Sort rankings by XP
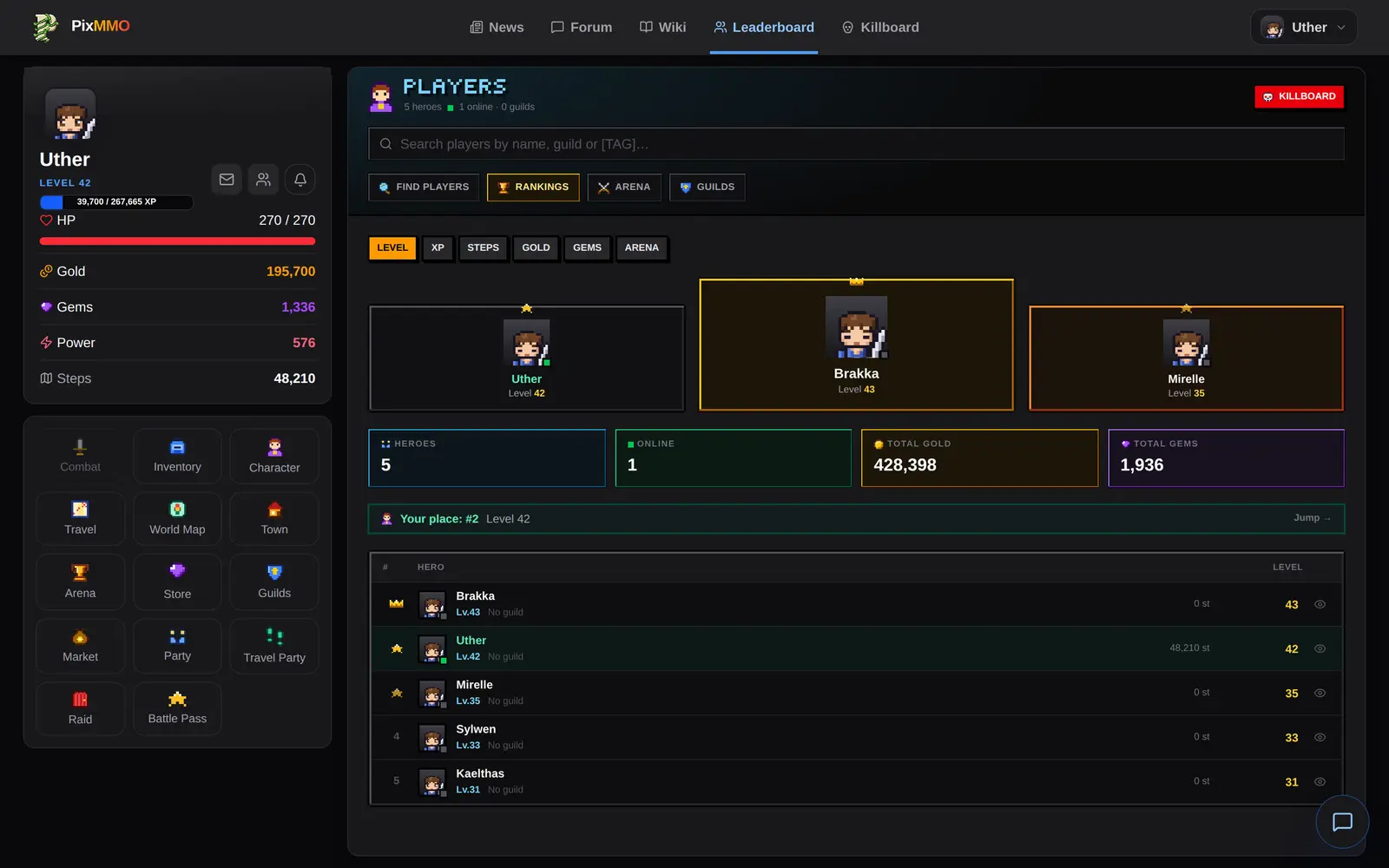 (438, 248)
